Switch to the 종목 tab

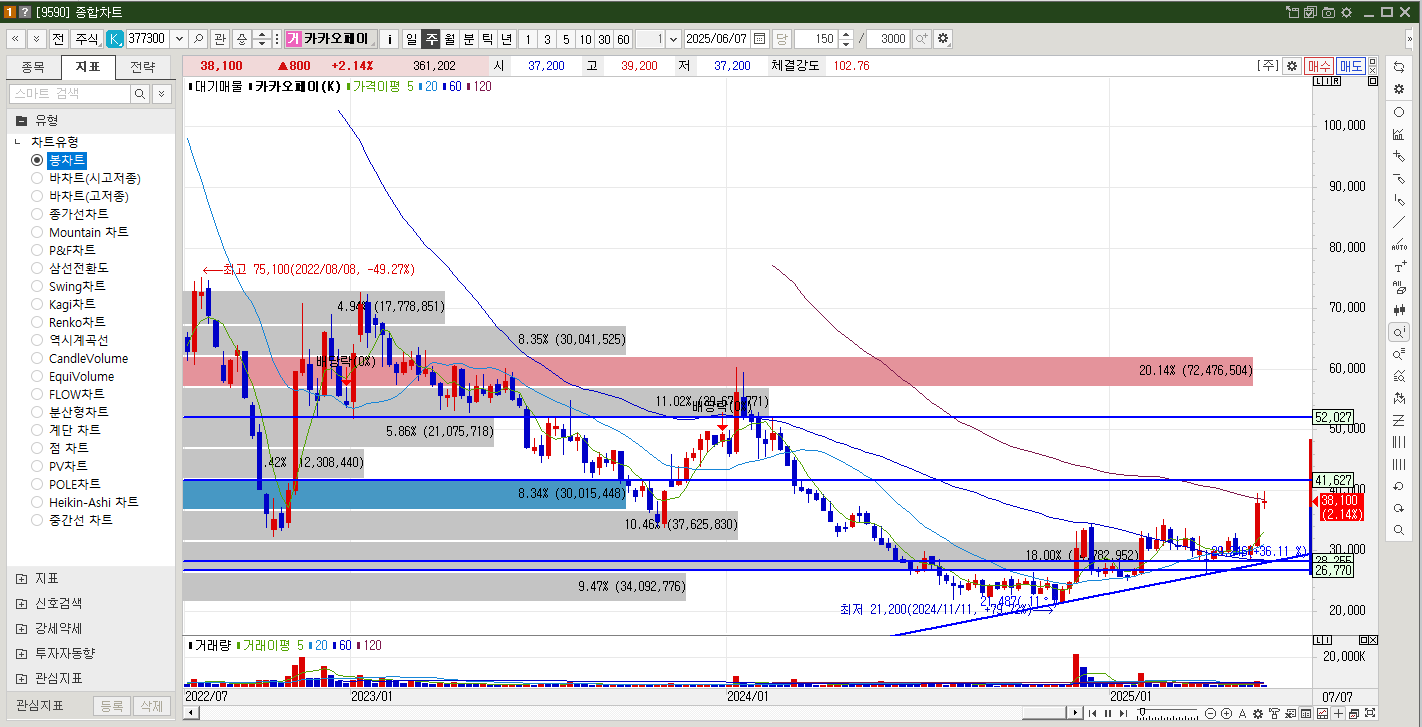click(33, 67)
